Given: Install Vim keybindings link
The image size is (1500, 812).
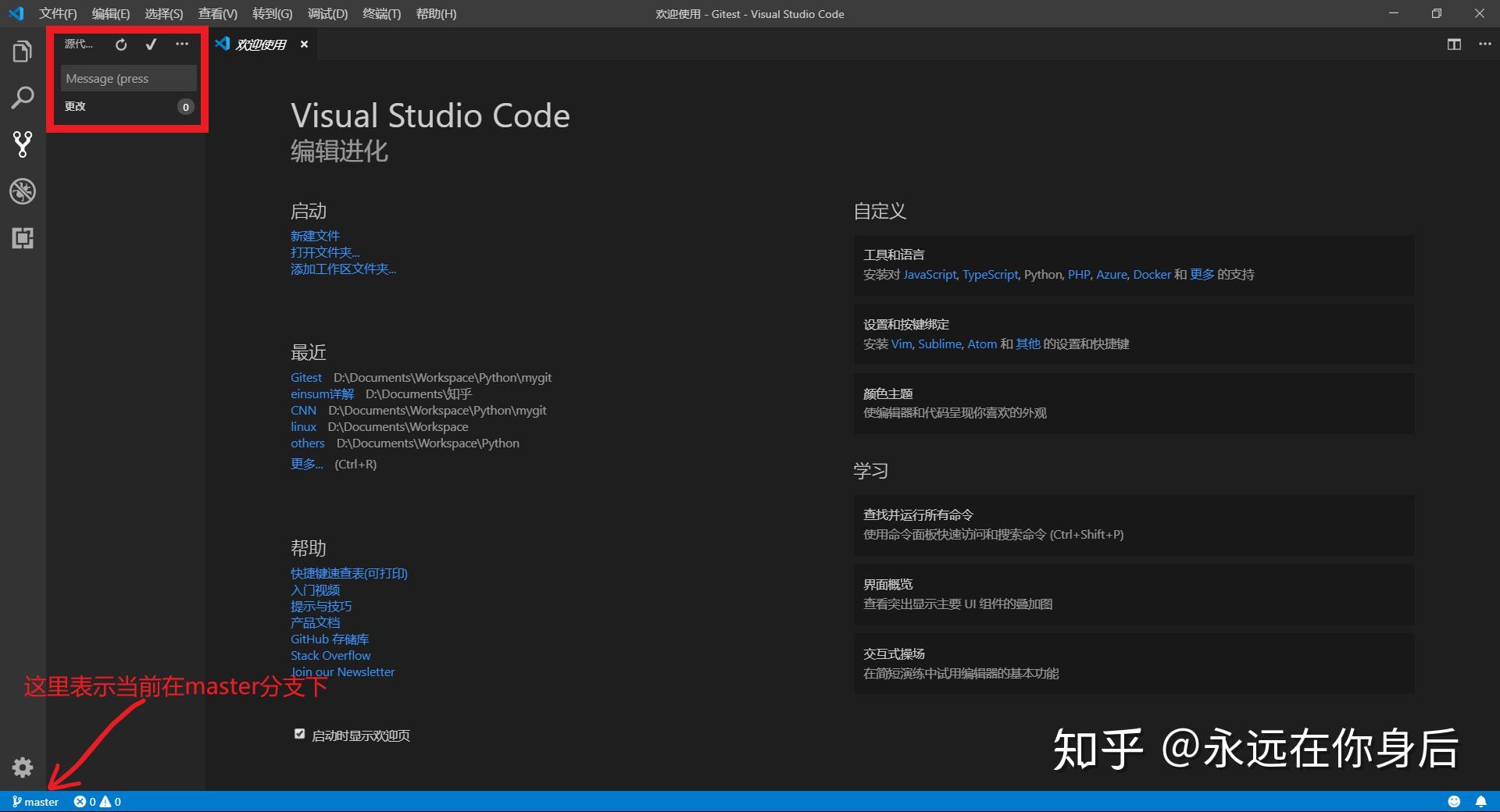Looking at the screenshot, I should pyautogui.click(x=902, y=344).
